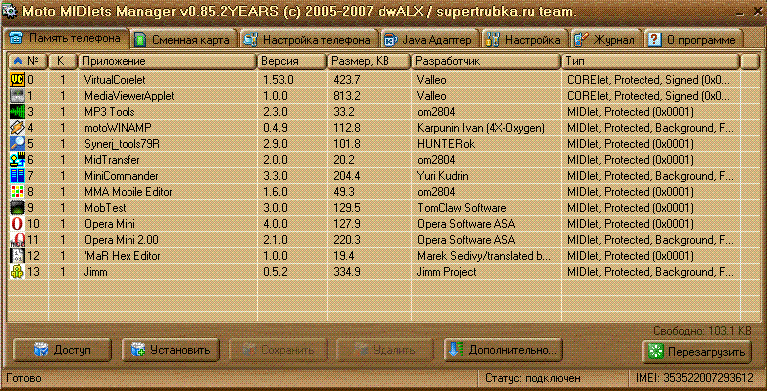Select the MobTest row in list
This screenshot has width=767, height=391.
(374, 208)
